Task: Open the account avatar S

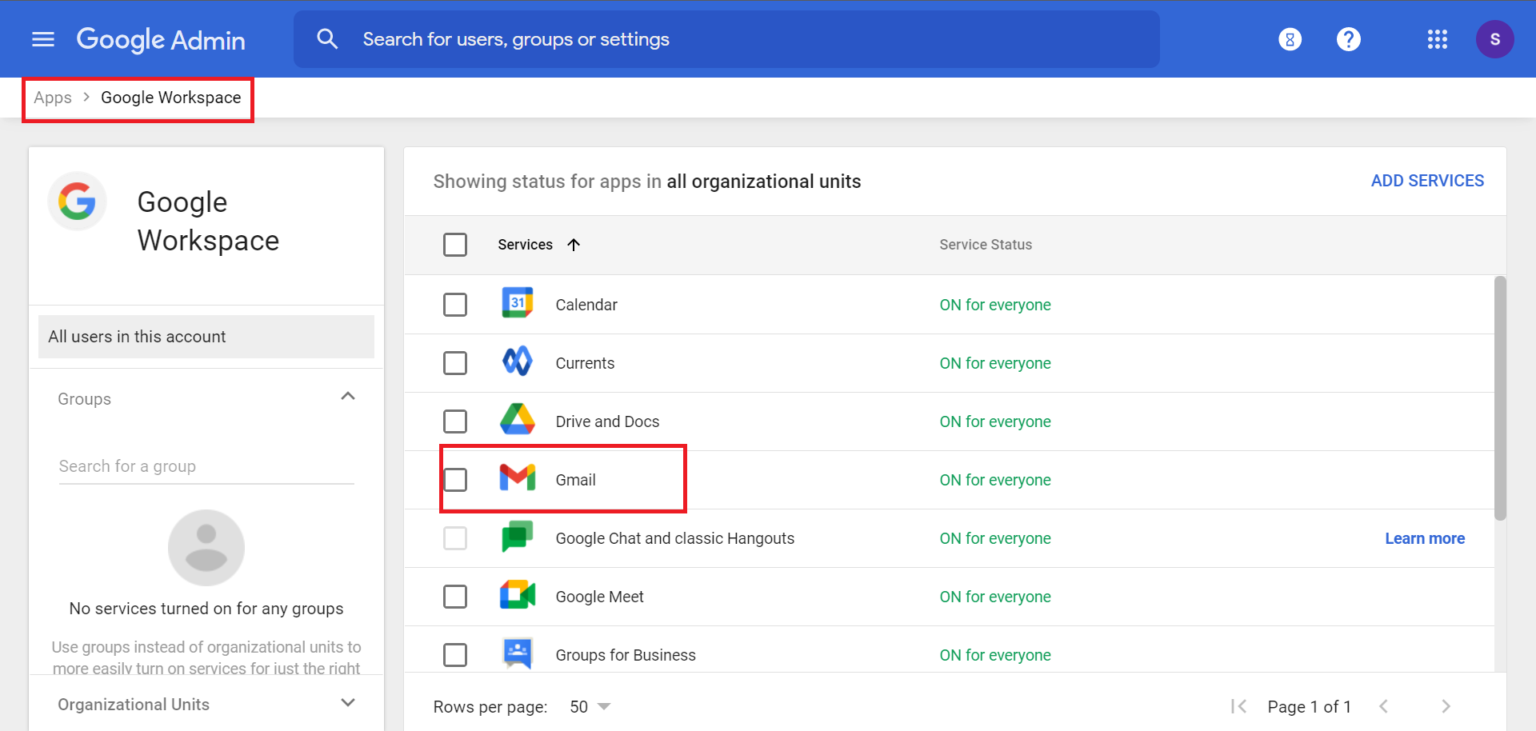Action: (1495, 39)
